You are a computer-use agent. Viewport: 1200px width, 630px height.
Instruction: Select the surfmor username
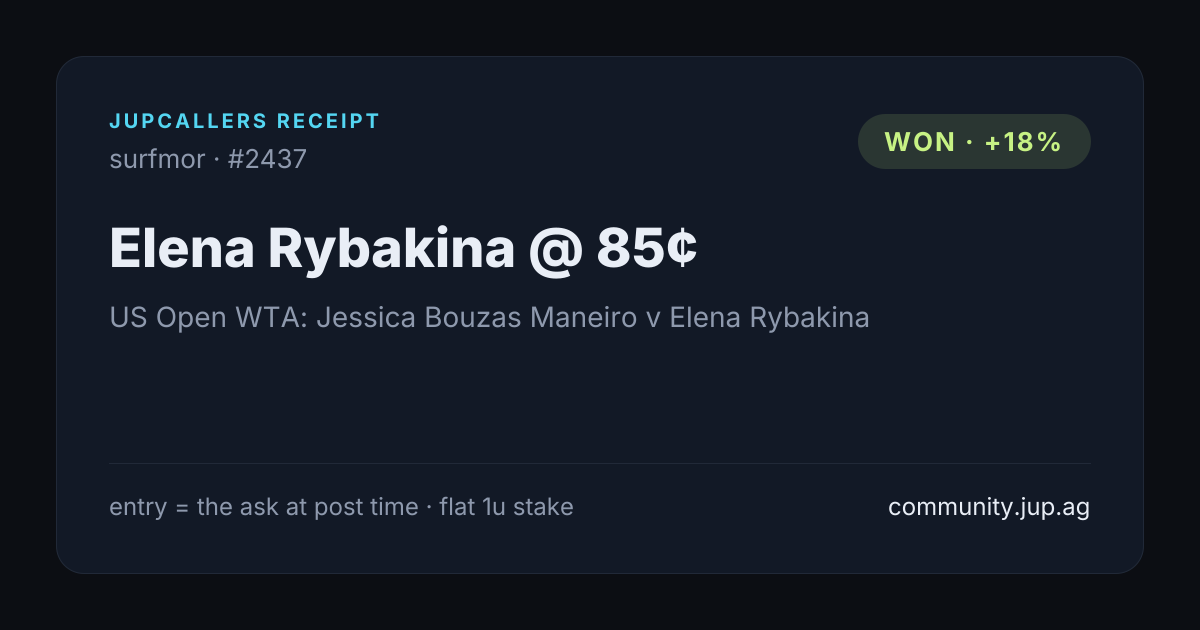157,158
